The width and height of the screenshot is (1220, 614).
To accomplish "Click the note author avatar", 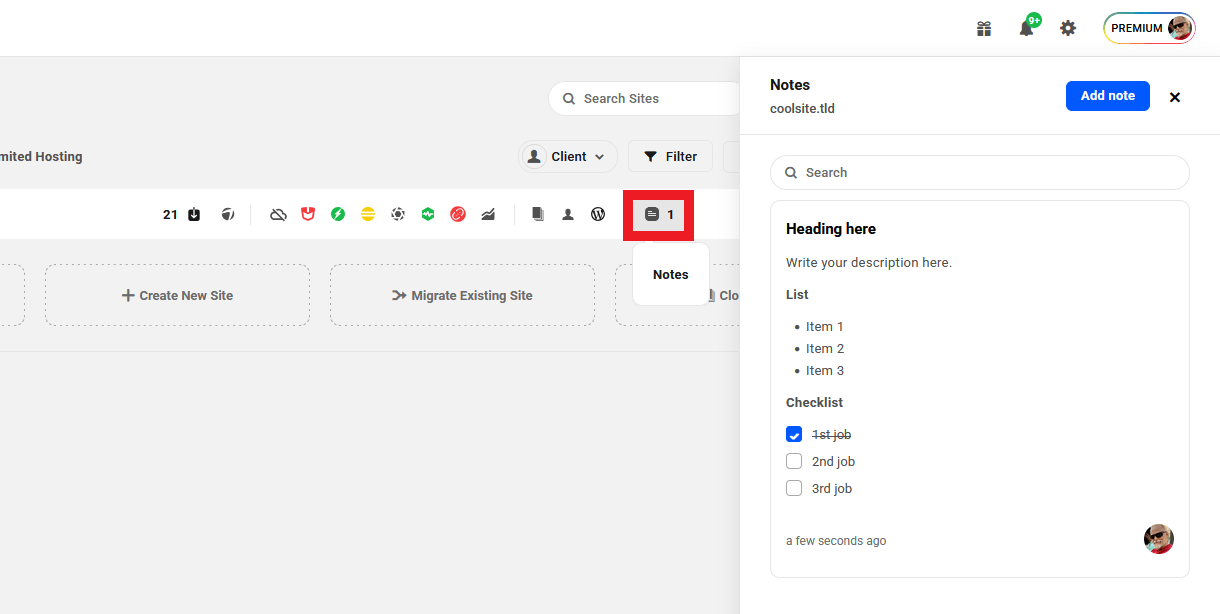I will 1159,539.
